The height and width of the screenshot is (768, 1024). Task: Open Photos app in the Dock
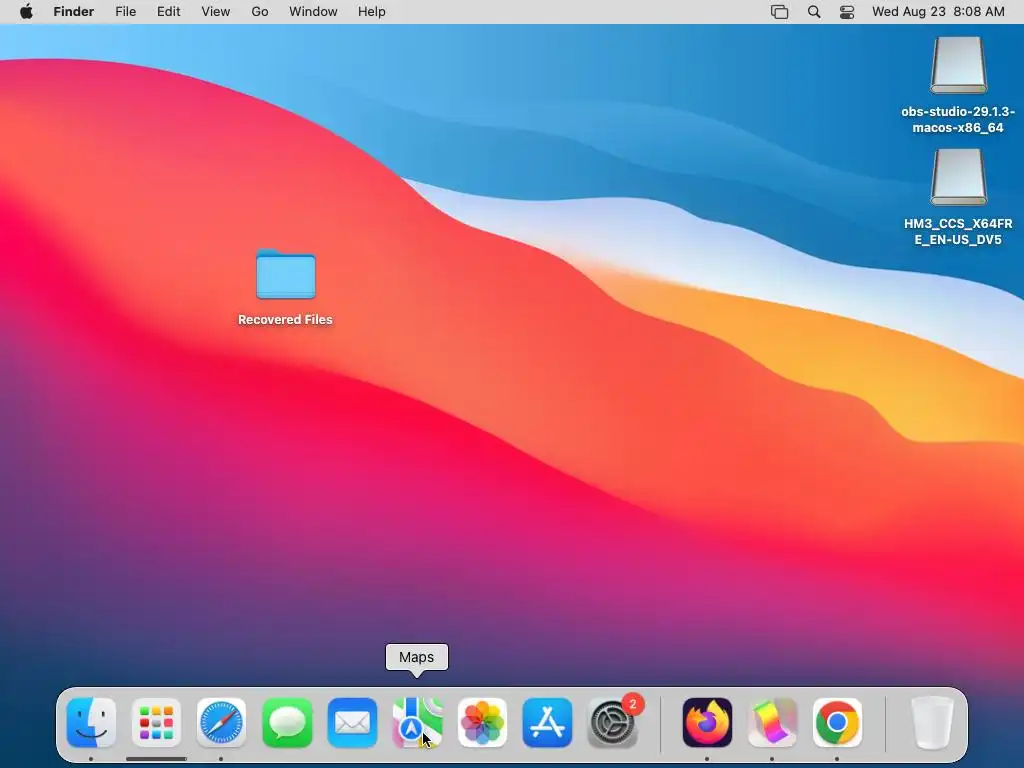[482, 723]
